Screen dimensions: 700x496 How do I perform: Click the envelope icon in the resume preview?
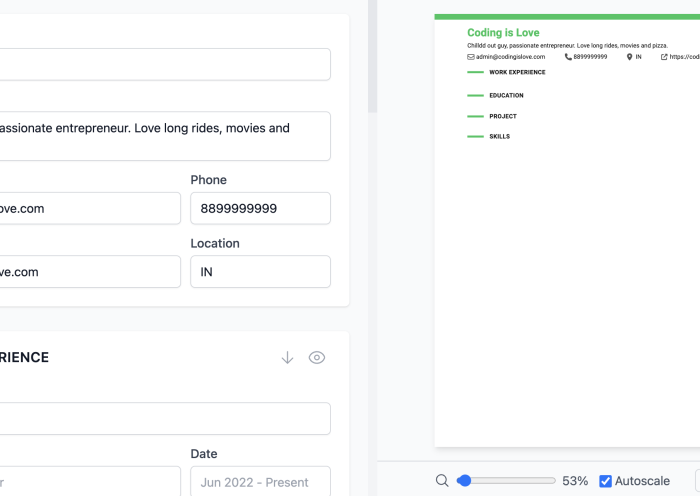(x=471, y=57)
